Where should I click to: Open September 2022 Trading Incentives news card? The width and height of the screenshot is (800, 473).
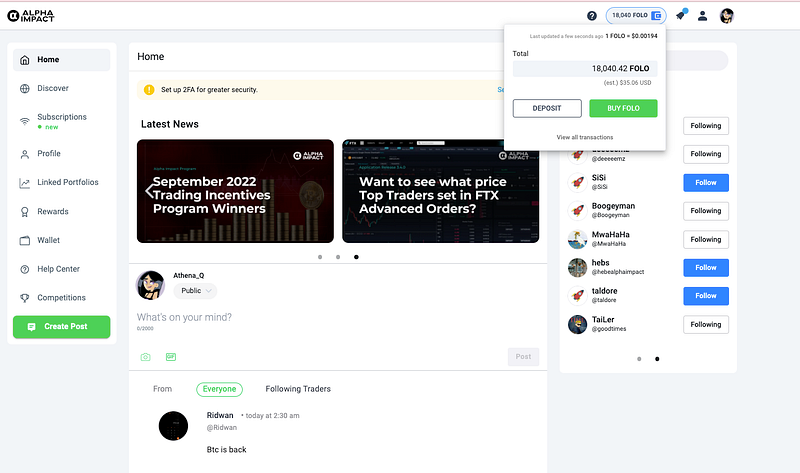[x=235, y=191]
